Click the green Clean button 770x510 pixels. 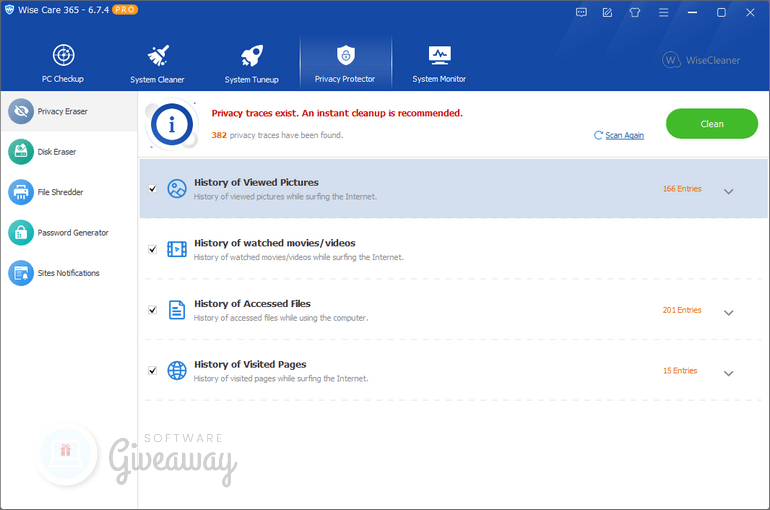[x=712, y=124]
